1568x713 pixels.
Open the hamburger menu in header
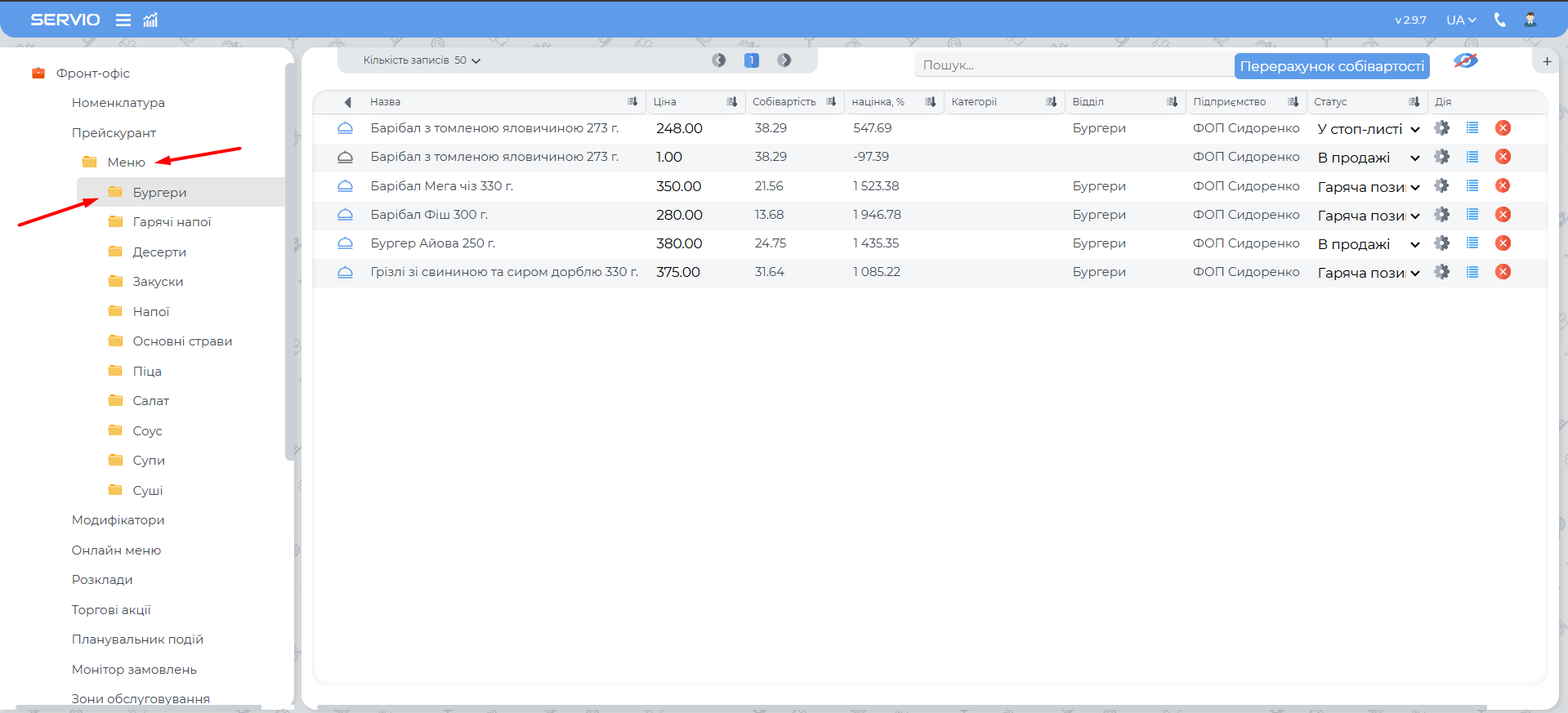coord(123,20)
